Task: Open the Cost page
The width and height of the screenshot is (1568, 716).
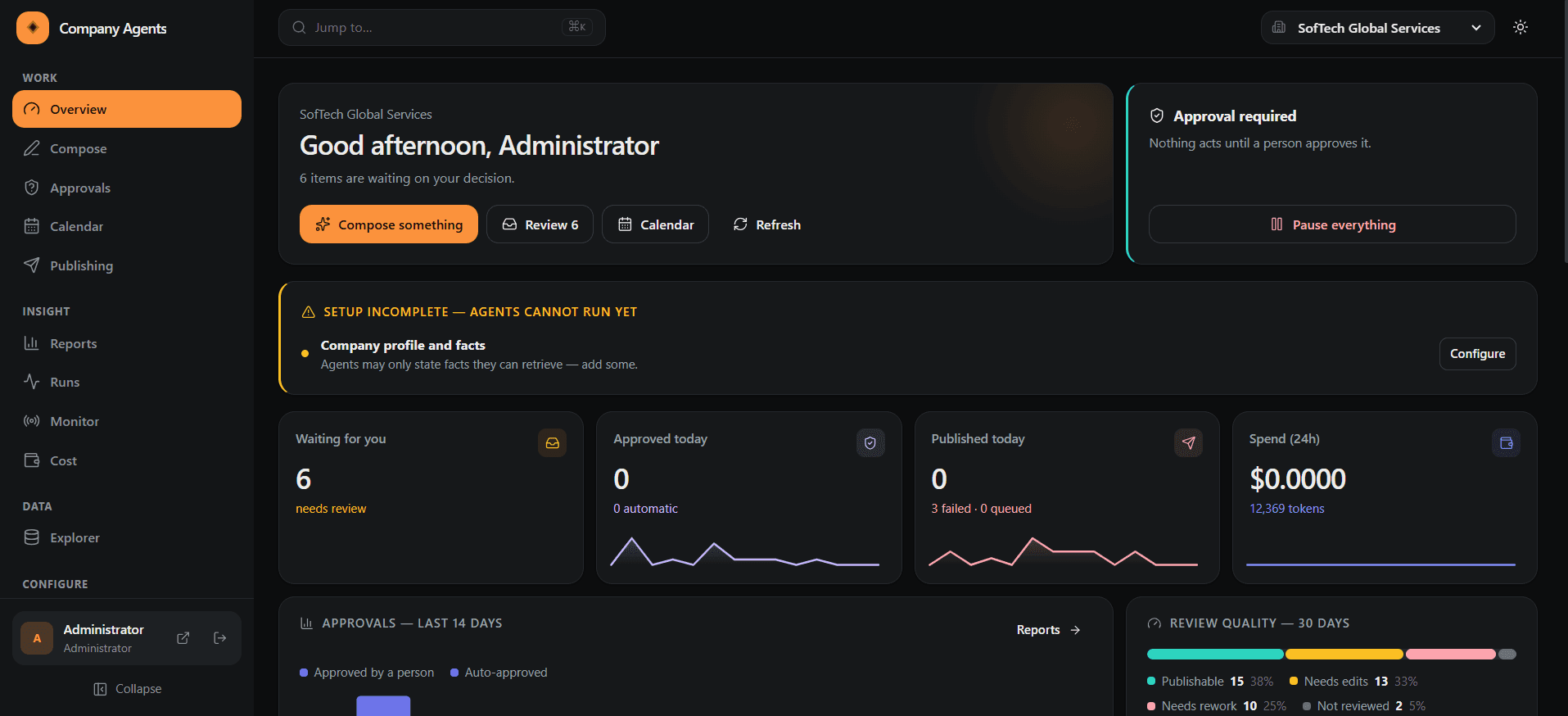Action: [127, 460]
